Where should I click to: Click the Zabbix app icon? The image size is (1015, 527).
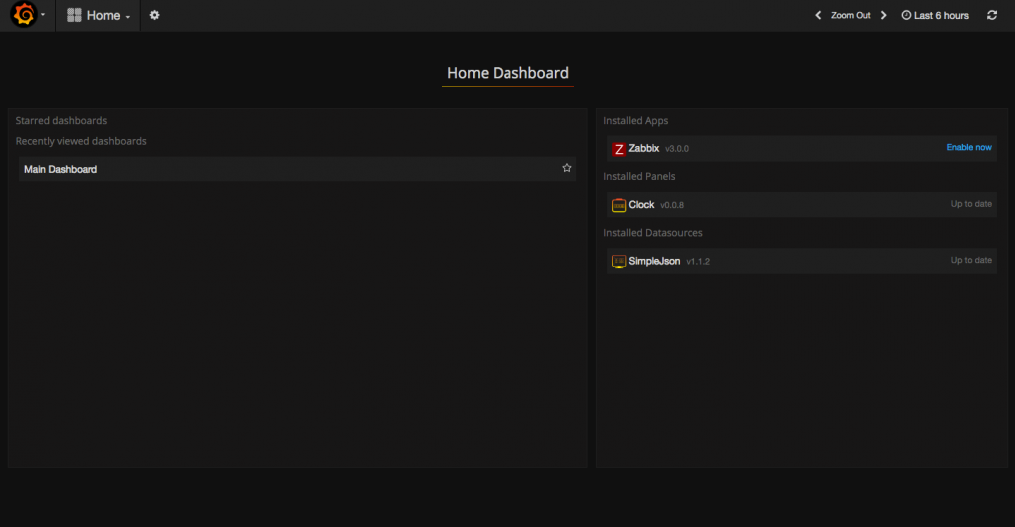(x=619, y=149)
